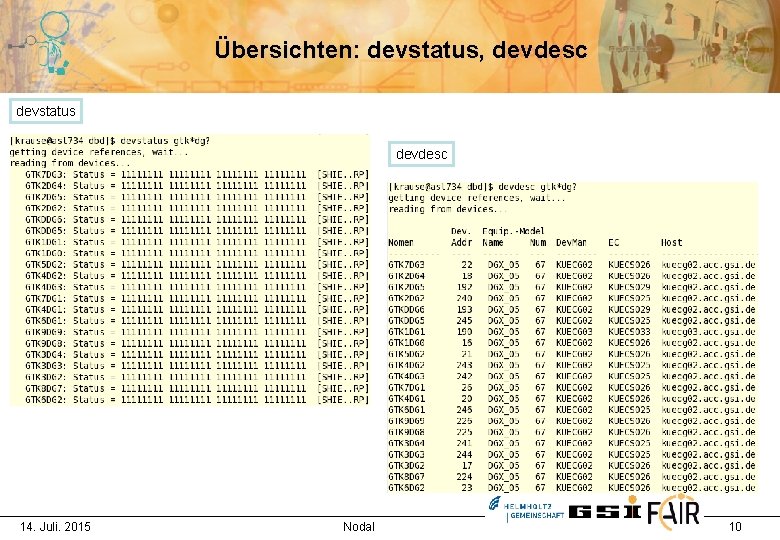
Task: Click the GTK2DG4 Status row in devstatus
Action: [x=197, y=185]
